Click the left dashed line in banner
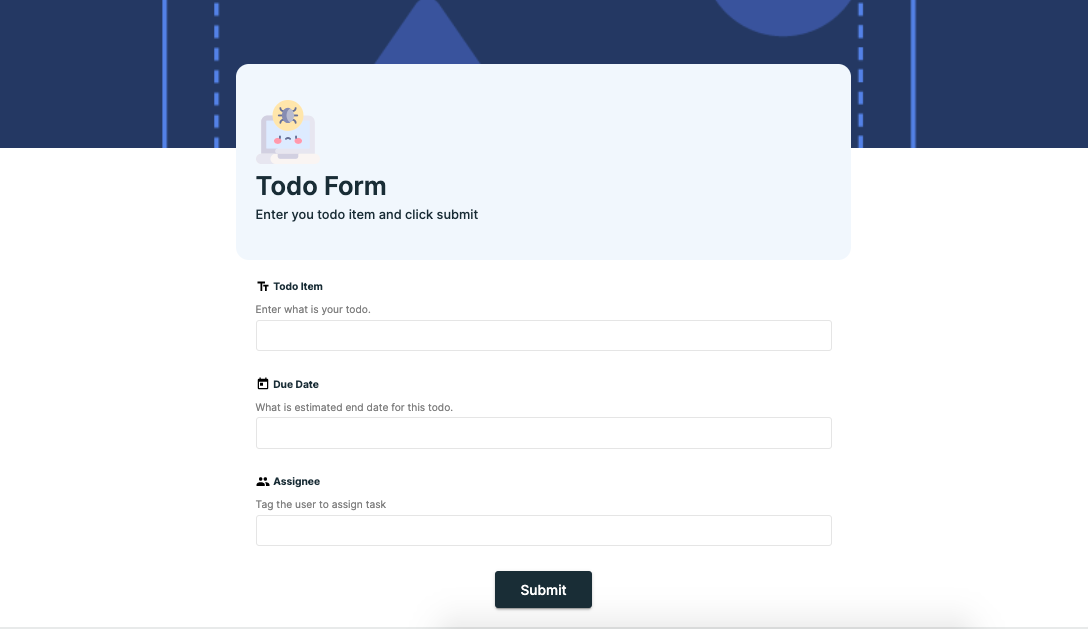Screen dimensions: 1088x629 (217, 70)
